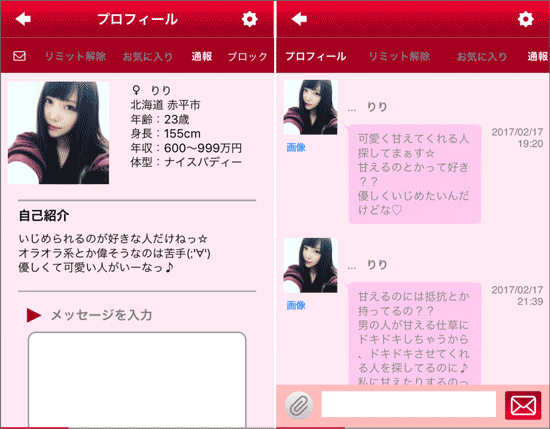
Task: Focus the large message text area on profile
Action: (x=137, y=380)
